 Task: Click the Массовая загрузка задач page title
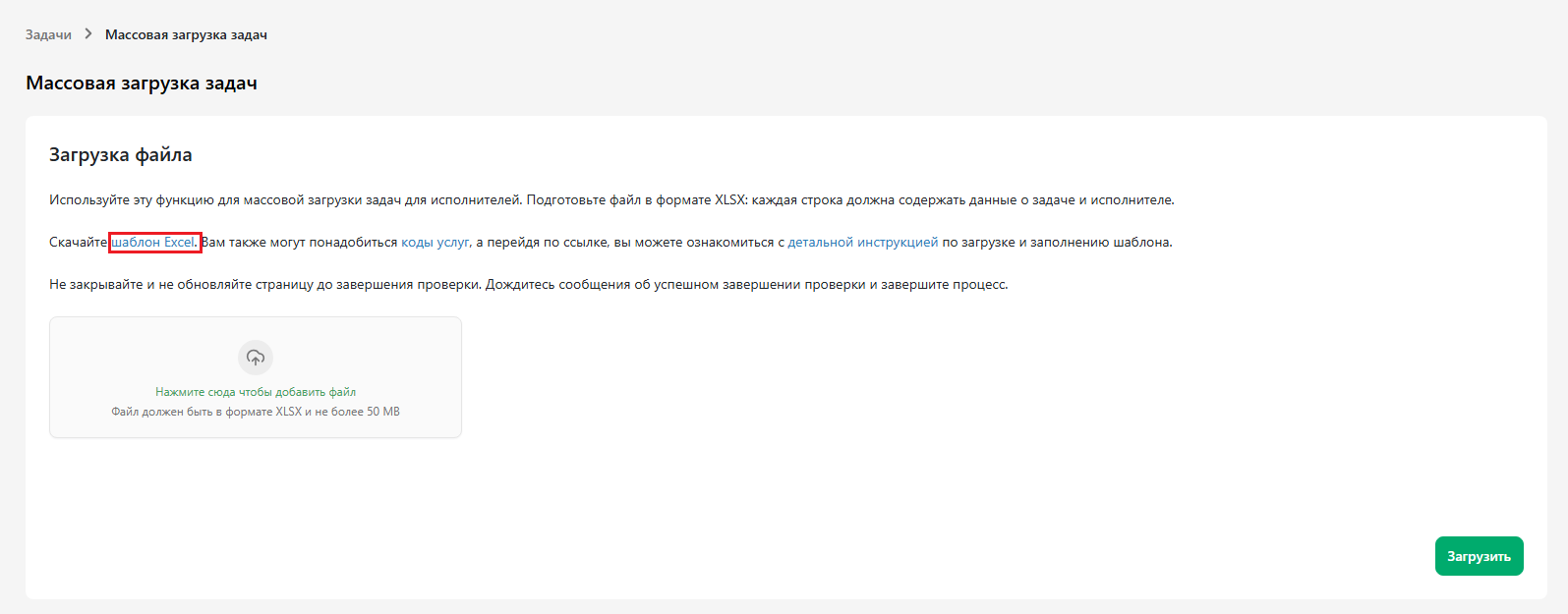(x=142, y=83)
